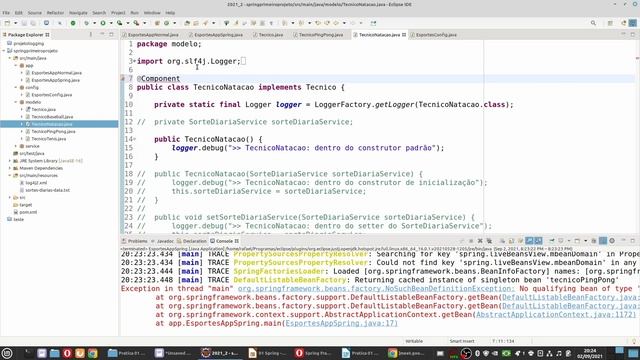Open EsportesAppSpring.java in Package Explorer
The image size is (640, 360).
pyautogui.click(x=56, y=80)
